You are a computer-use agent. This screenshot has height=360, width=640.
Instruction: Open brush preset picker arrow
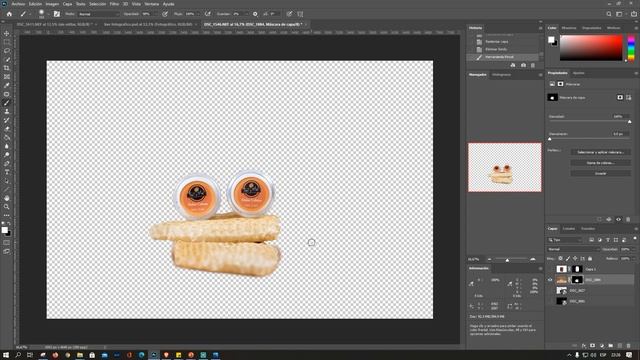click(48, 14)
